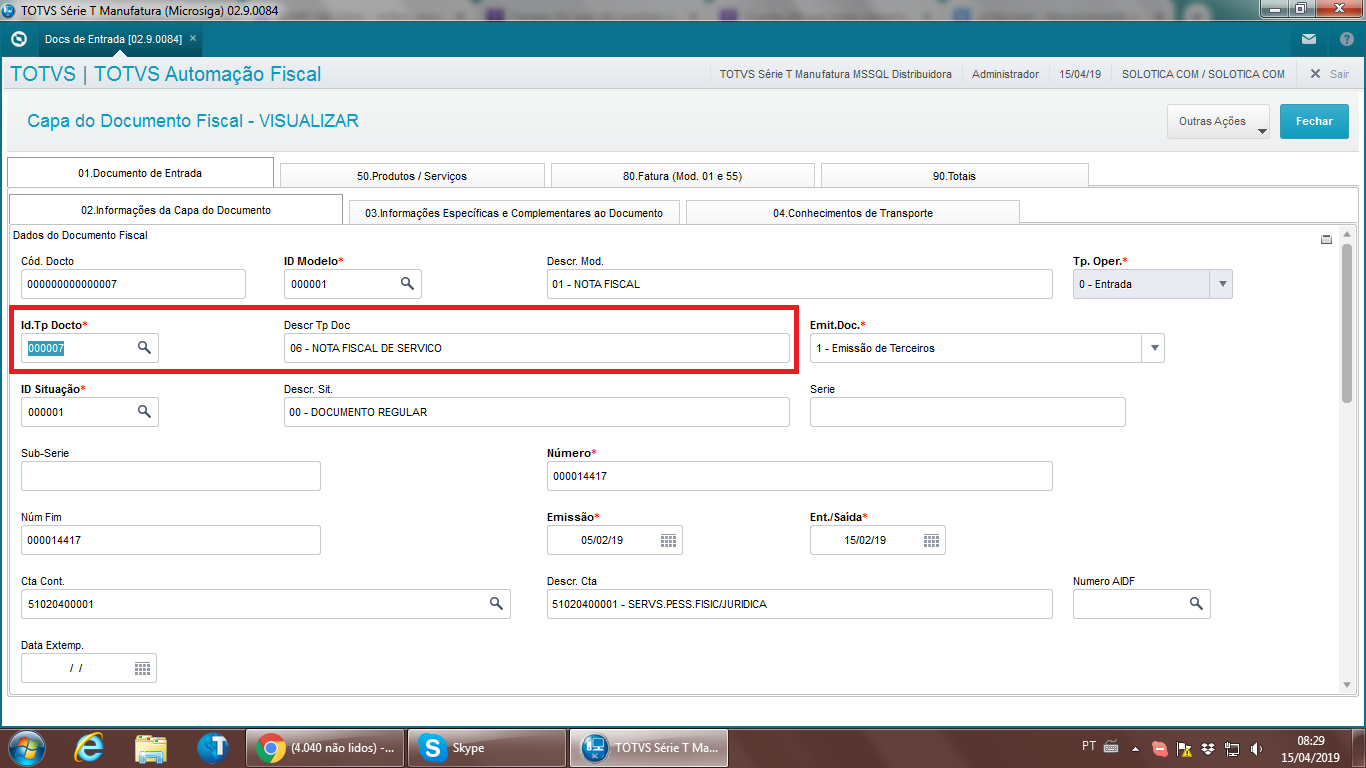
Task: Open the 90.Totais tab
Action: coord(954,176)
